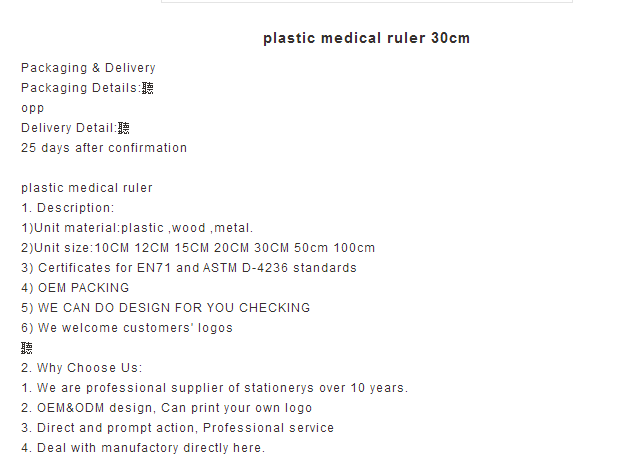641x473 pixels.
Task: Click the 'Unit size' line listing 10CM to 100cm
Action: pos(198,248)
